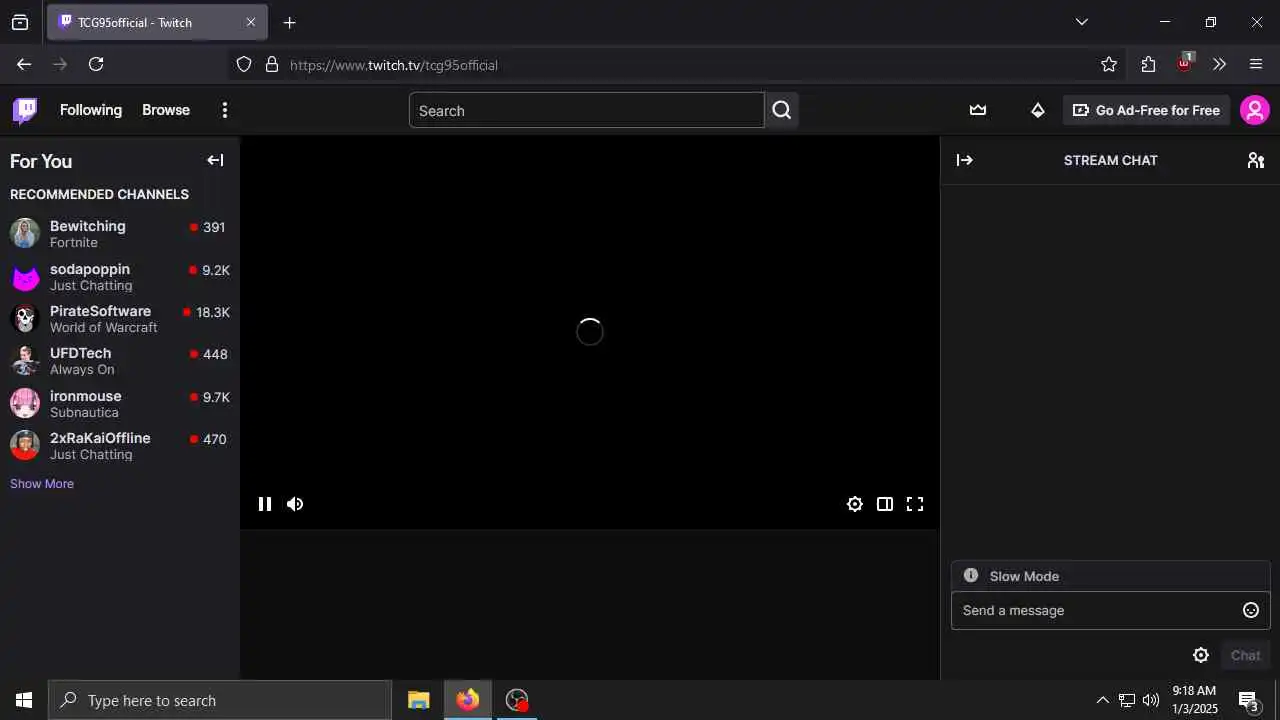Open list all tabs dropdown
The width and height of the screenshot is (1280, 720).
tap(1081, 22)
